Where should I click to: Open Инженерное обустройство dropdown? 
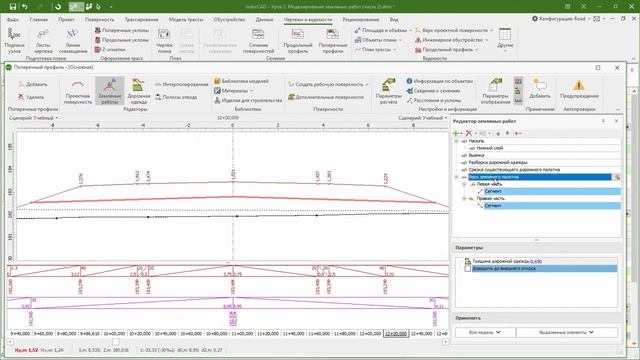[x=452, y=40]
